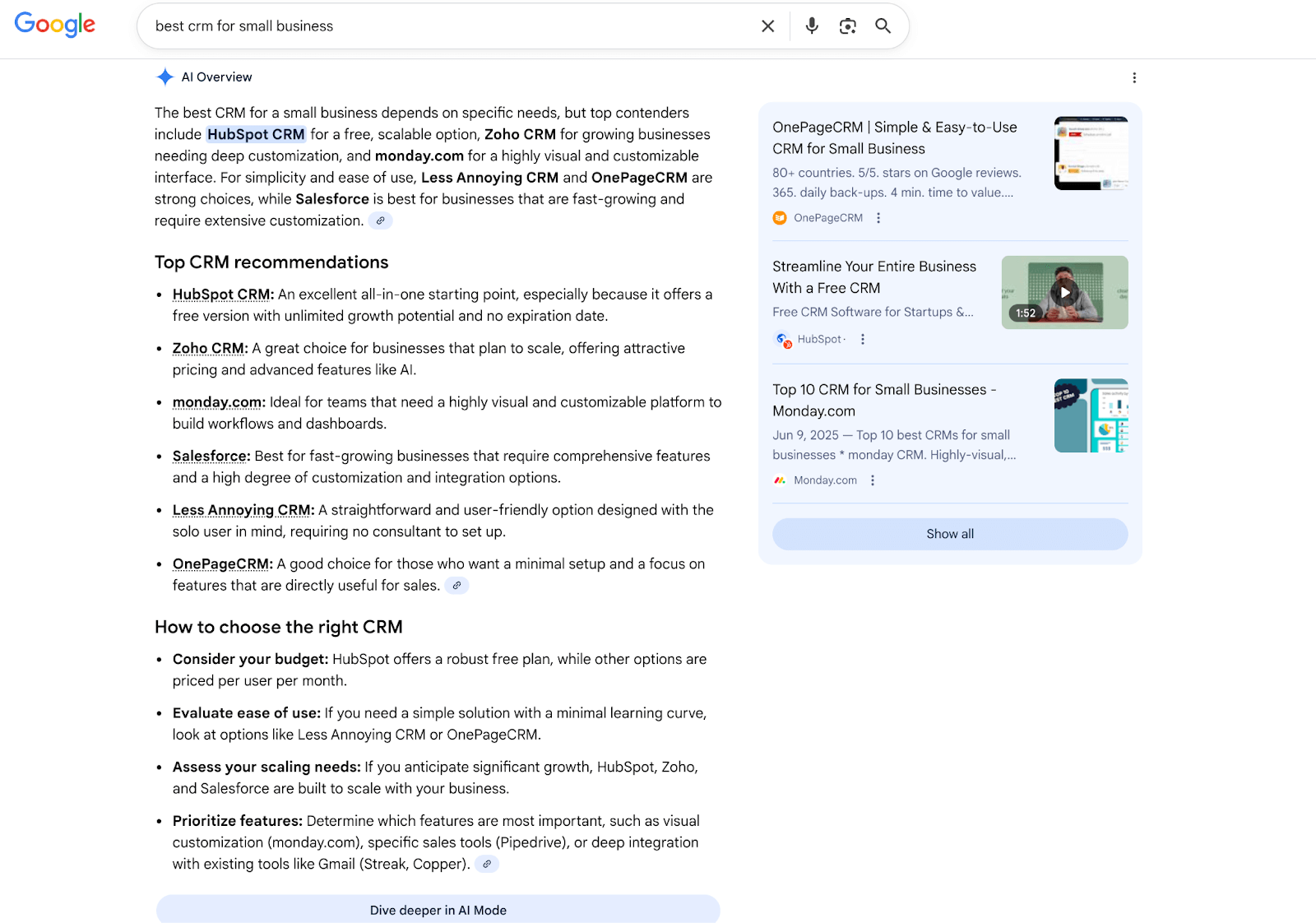
Task: Open the options menu next to OnePageCRM source
Action: tap(878, 217)
